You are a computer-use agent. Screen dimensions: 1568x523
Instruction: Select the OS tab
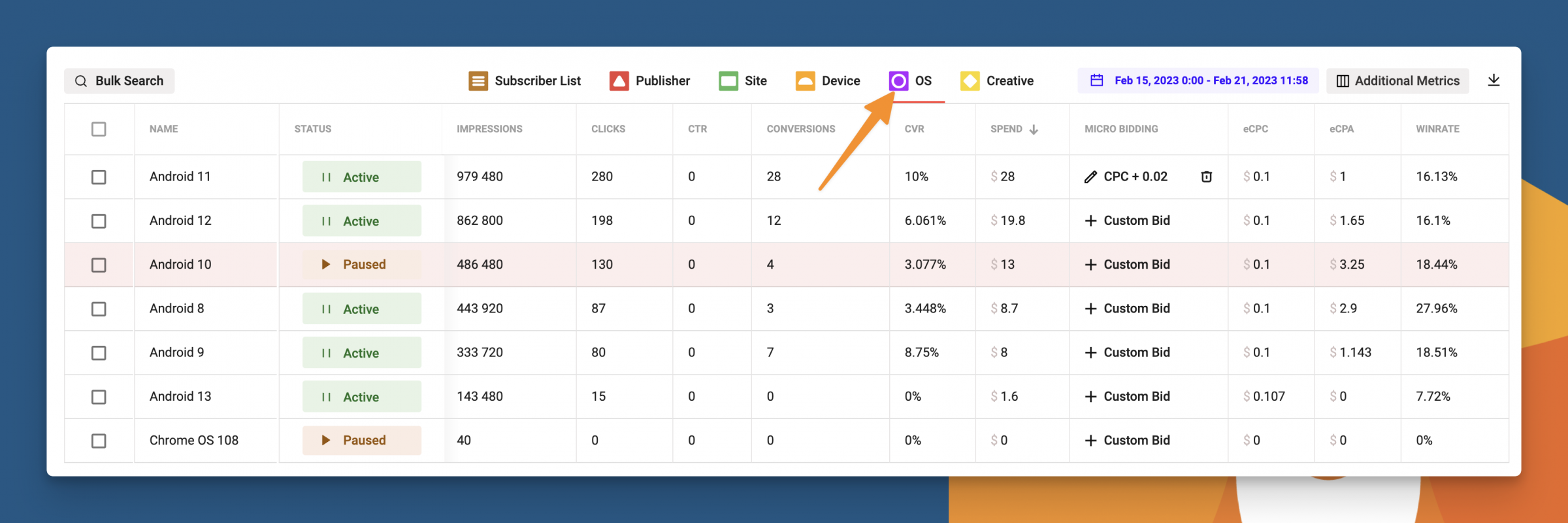point(923,81)
